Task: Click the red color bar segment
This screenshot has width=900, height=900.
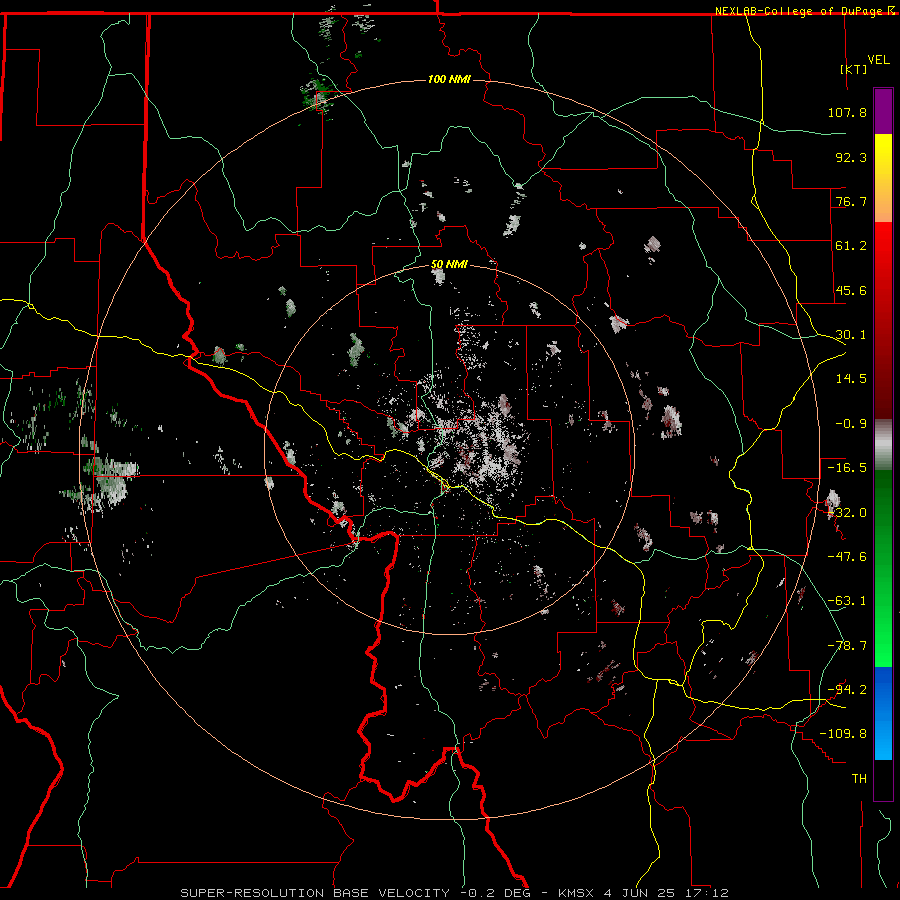Action: click(883, 320)
